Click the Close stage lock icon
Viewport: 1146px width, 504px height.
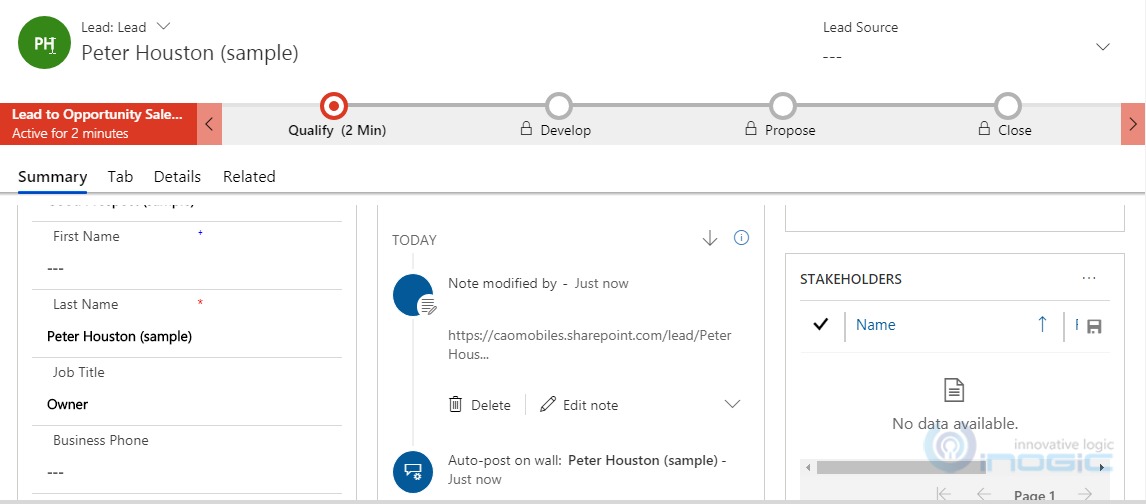pyautogui.click(x=984, y=129)
